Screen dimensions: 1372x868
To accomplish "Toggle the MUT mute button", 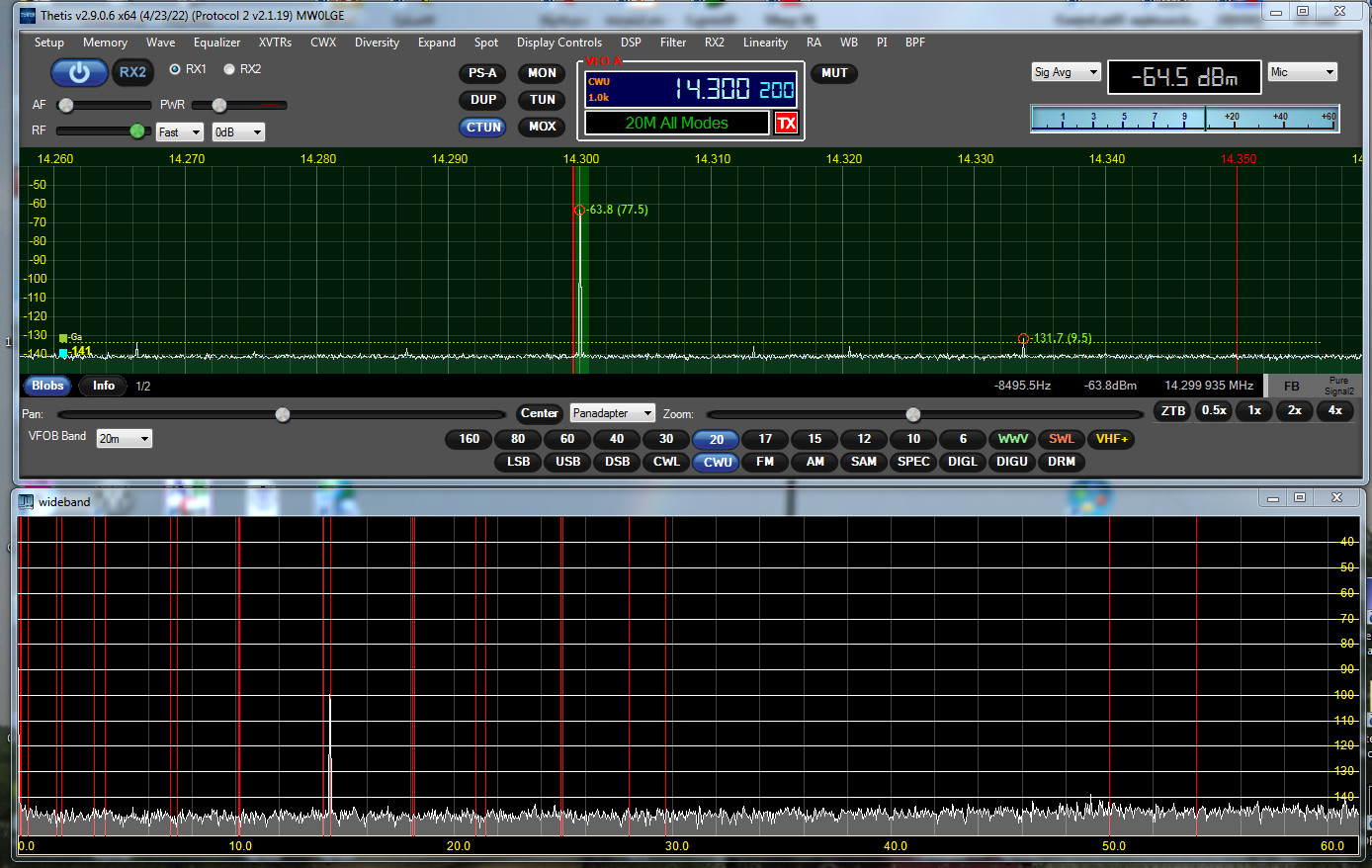I will click(x=834, y=73).
